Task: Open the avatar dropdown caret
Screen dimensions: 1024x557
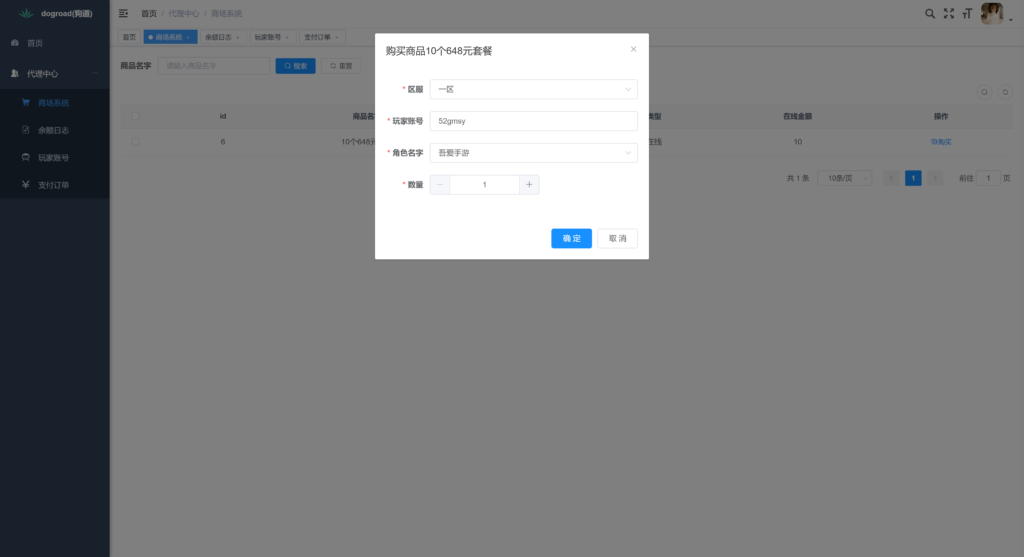Action: tap(1010, 20)
